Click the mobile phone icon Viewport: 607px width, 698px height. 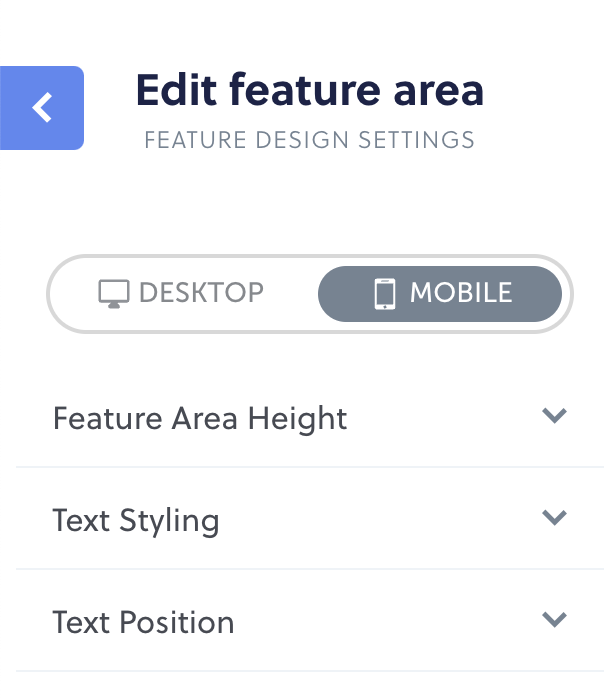[385, 294]
